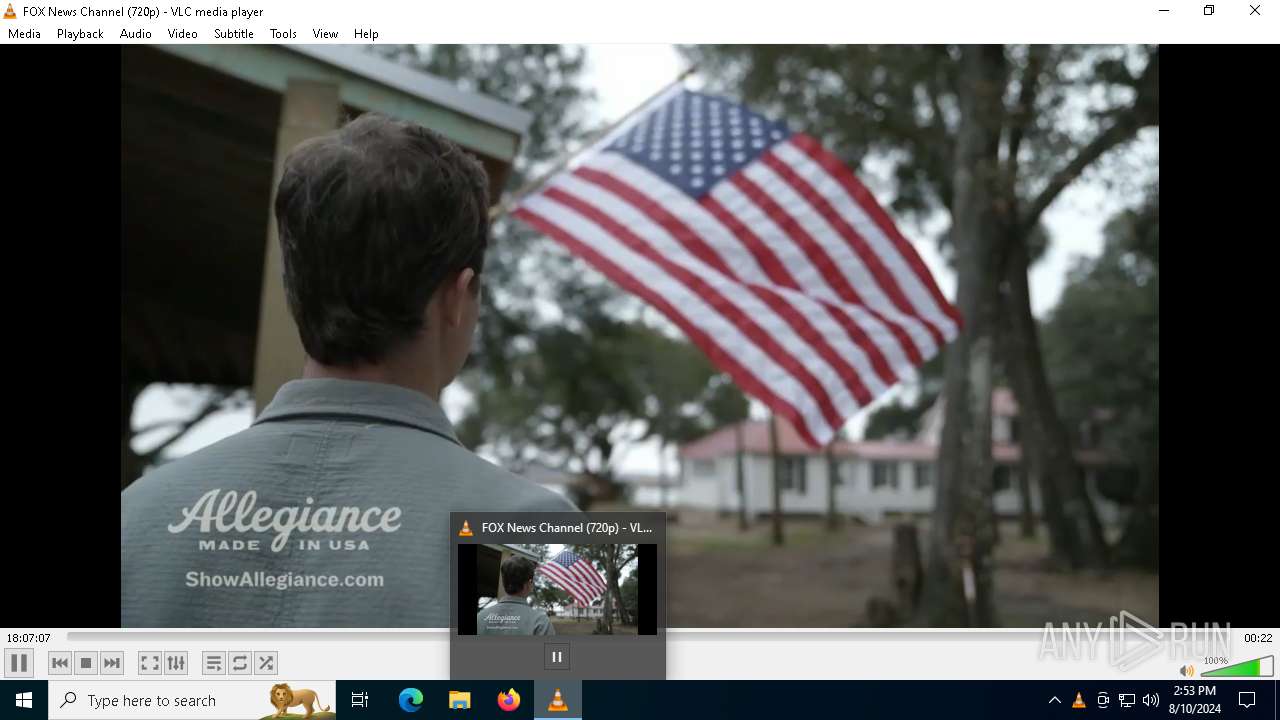
Task: Skip to next media in playlist
Action: point(112,663)
